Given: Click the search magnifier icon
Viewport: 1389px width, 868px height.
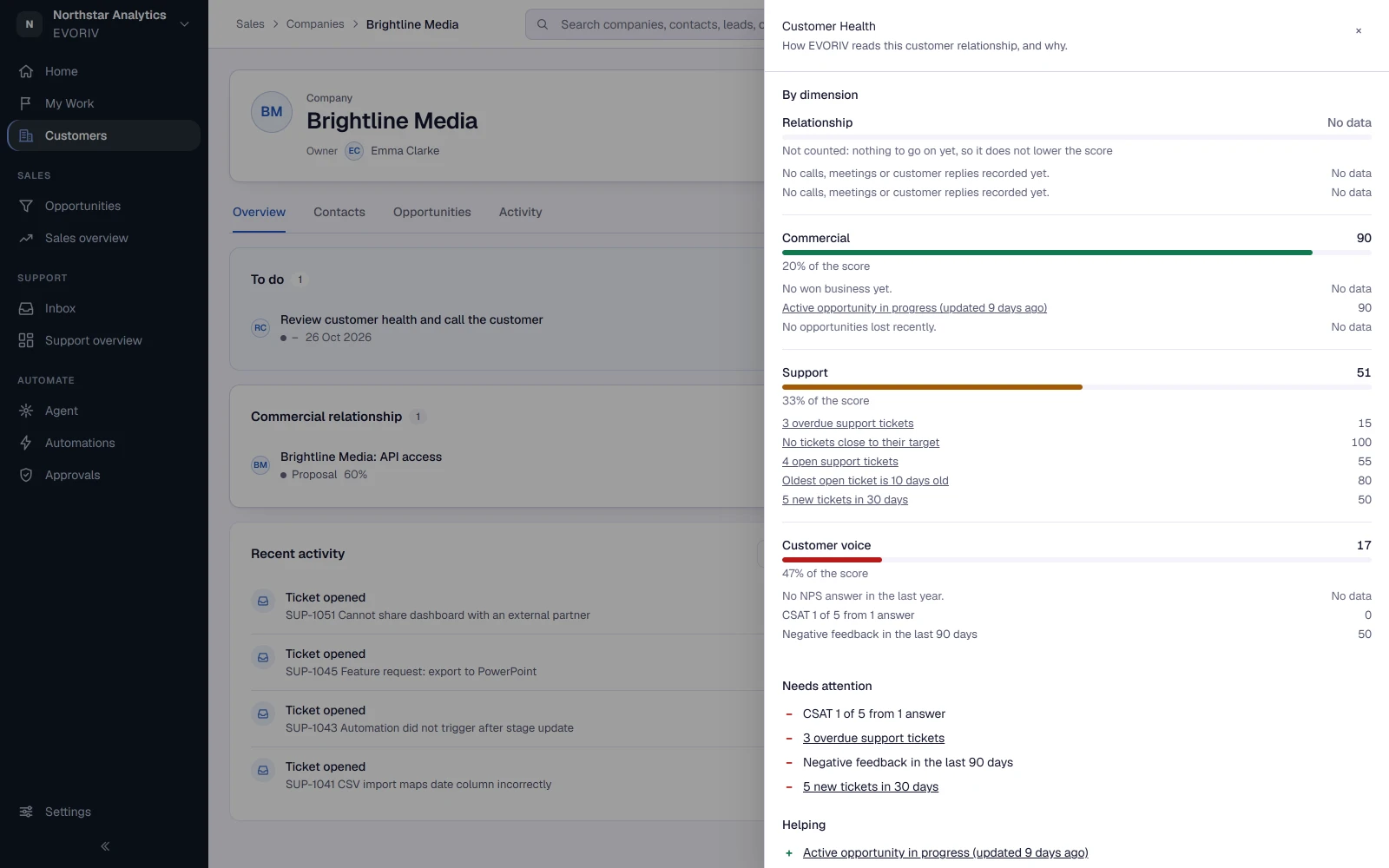Looking at the screenshot, I should point(543,24).
